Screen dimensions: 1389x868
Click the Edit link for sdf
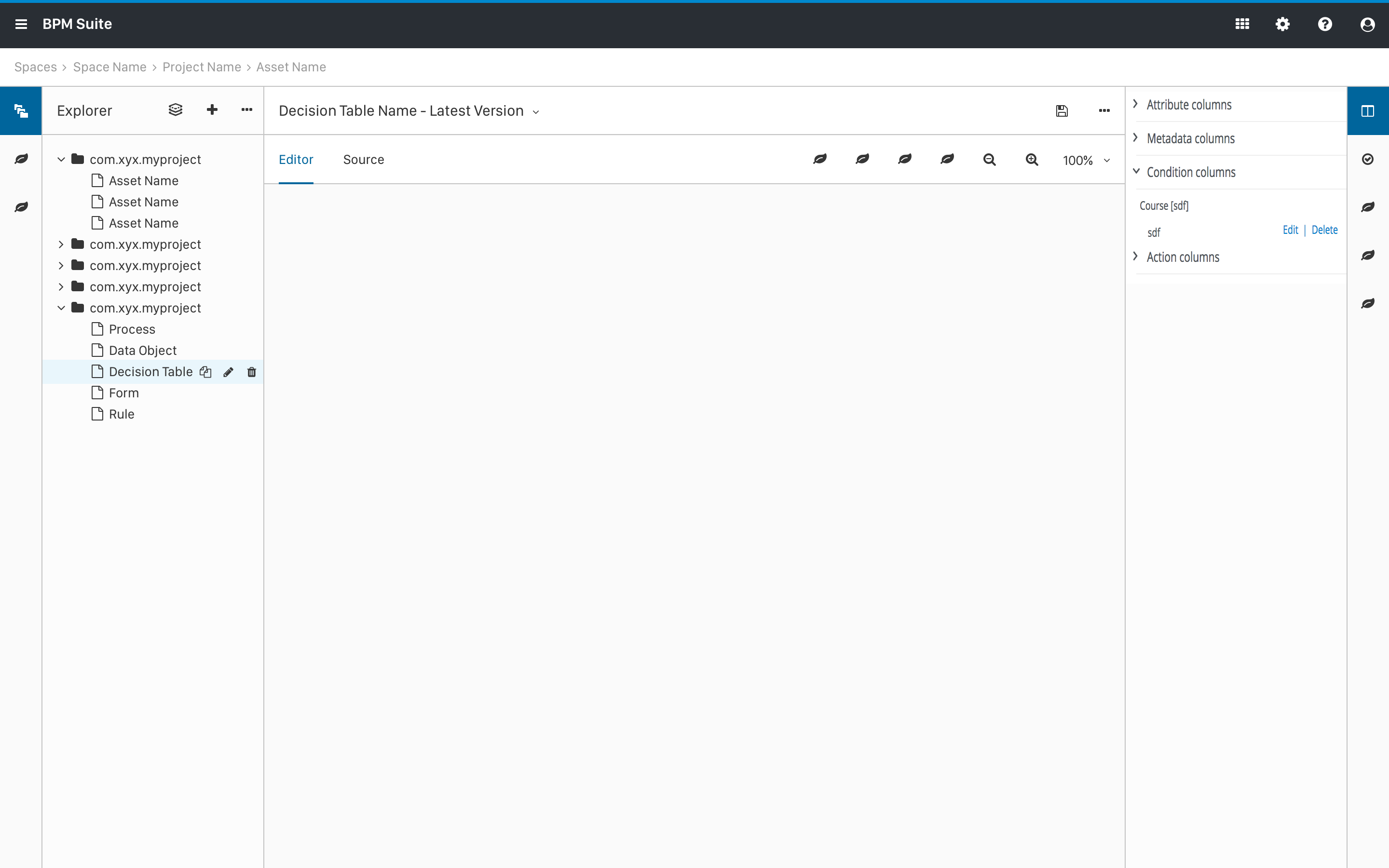click(1290, 230)
